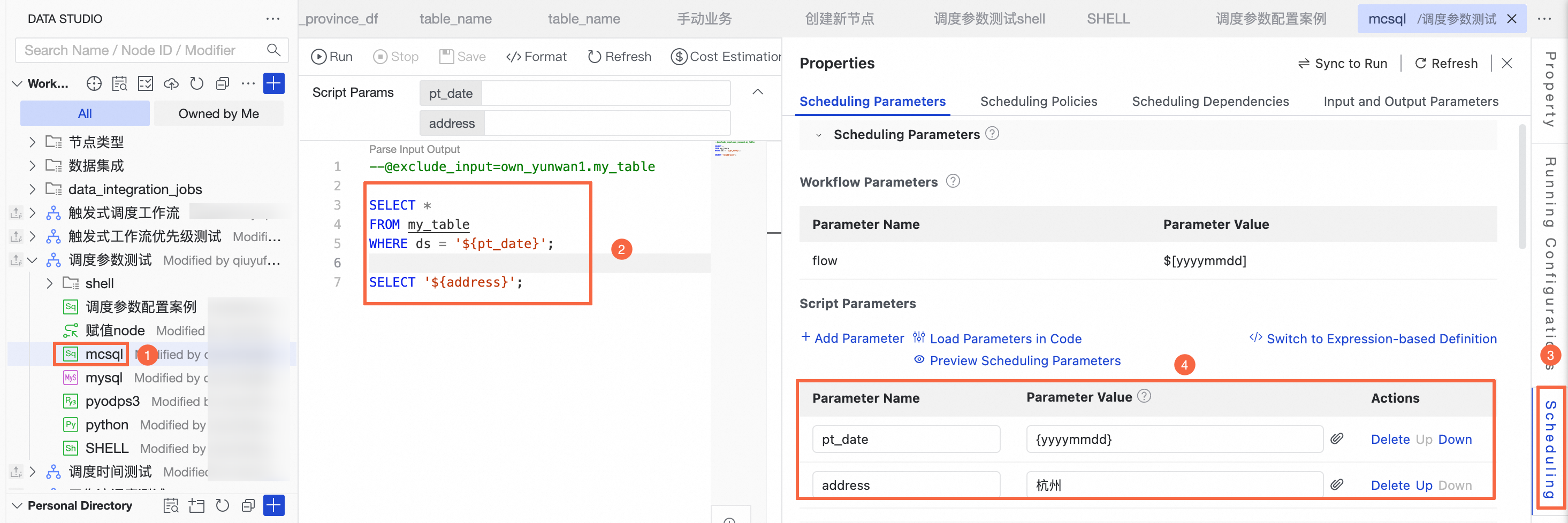Click the help icon beside Parameter Value header
Image resolution: width=1568 pixels, height=523 pixels.
[x=1144, y=396]
